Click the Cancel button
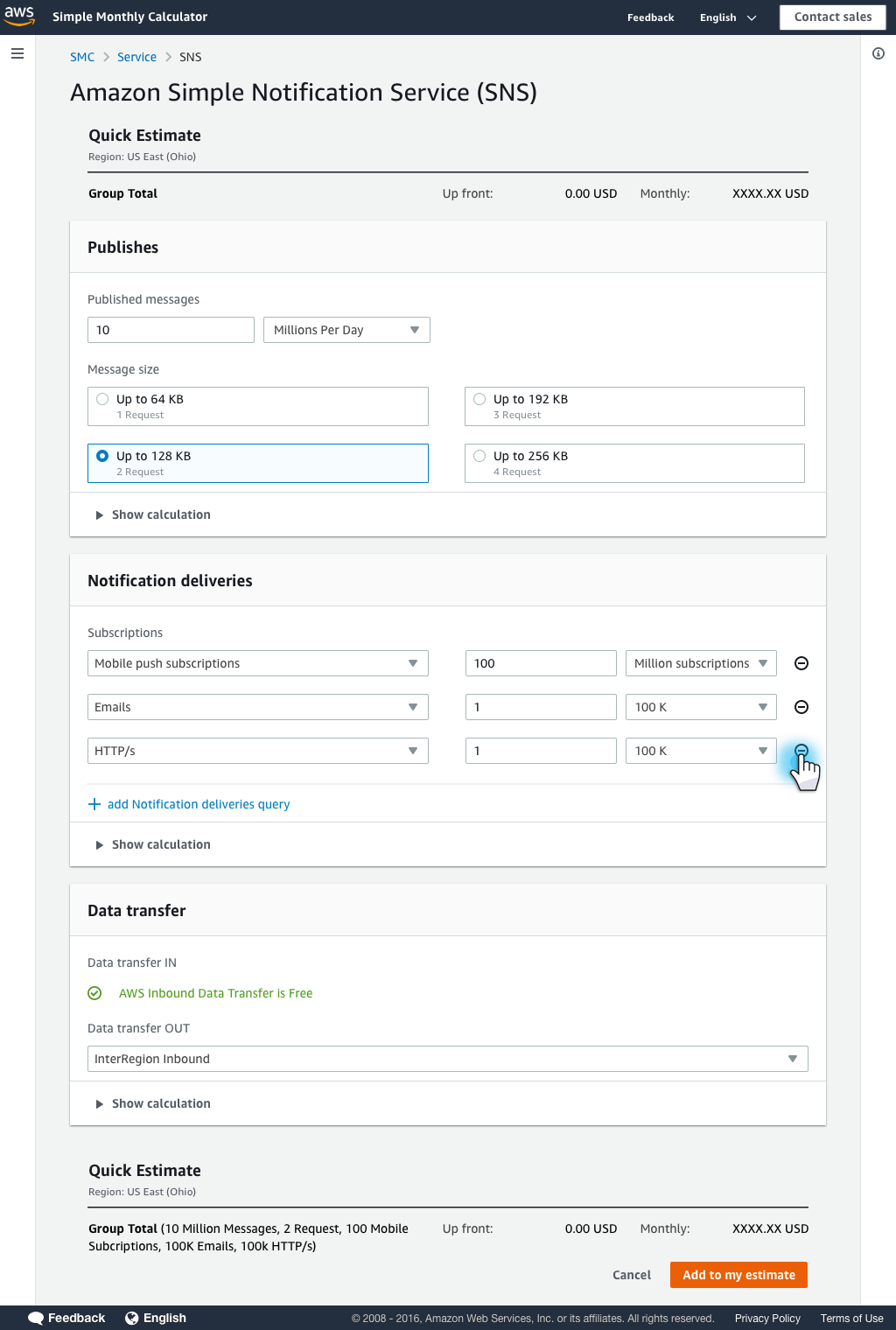This screenshot has width=896, height=1330. pyautogui.click(x=632, y=1275)
